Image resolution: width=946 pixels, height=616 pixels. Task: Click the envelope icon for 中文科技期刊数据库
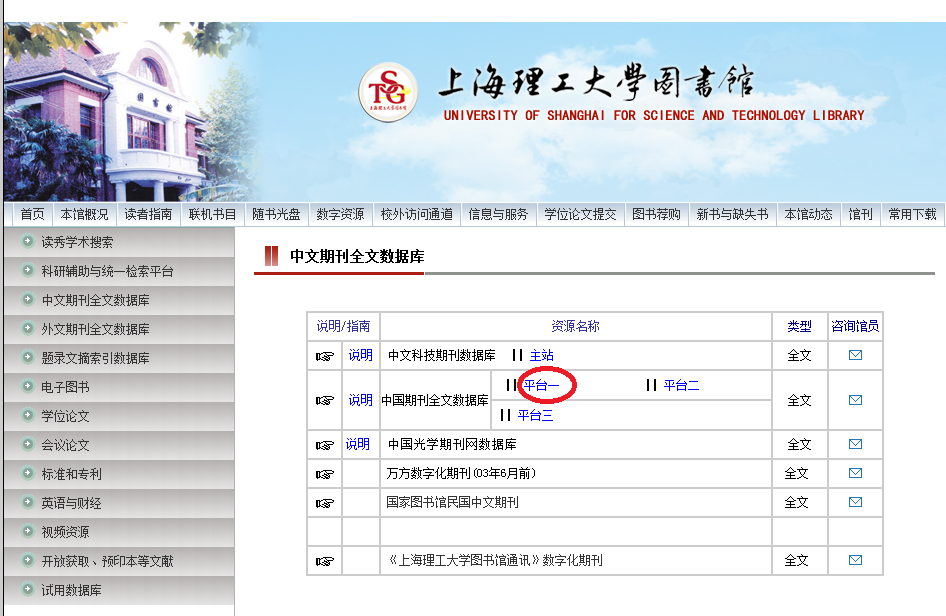pyautogui.click(x=855, y=355)
